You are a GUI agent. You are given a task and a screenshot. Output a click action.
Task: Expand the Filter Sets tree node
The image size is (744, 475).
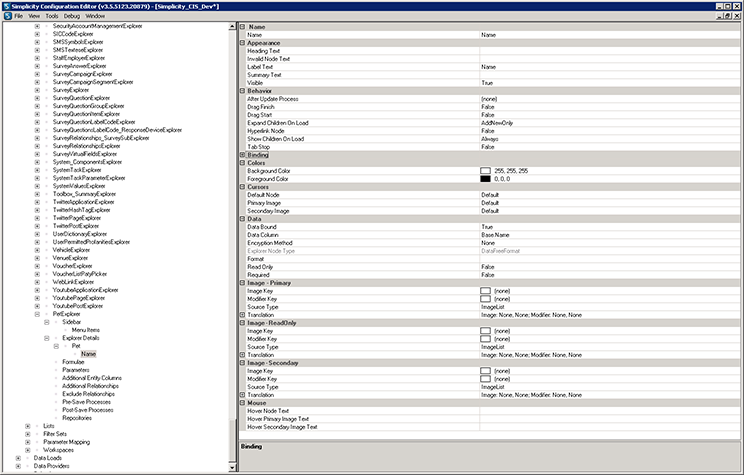[28, 434]
